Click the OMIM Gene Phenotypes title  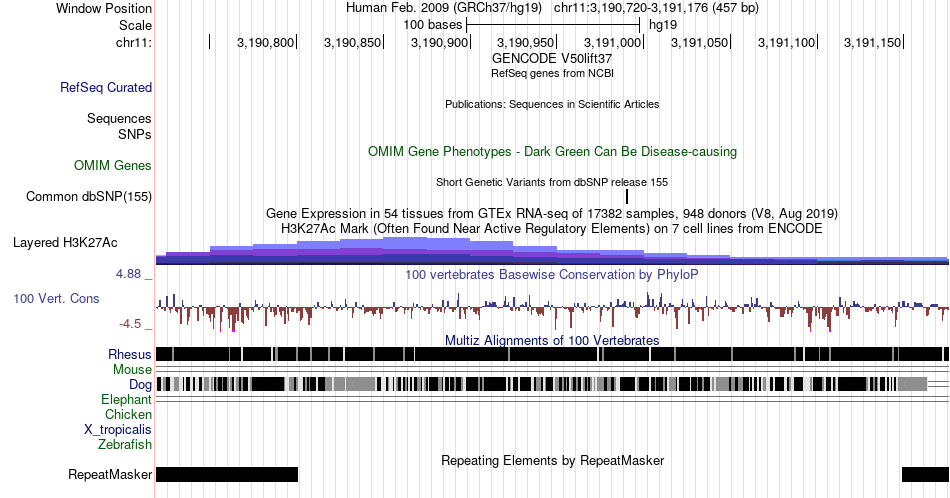[x=552, y=151]
